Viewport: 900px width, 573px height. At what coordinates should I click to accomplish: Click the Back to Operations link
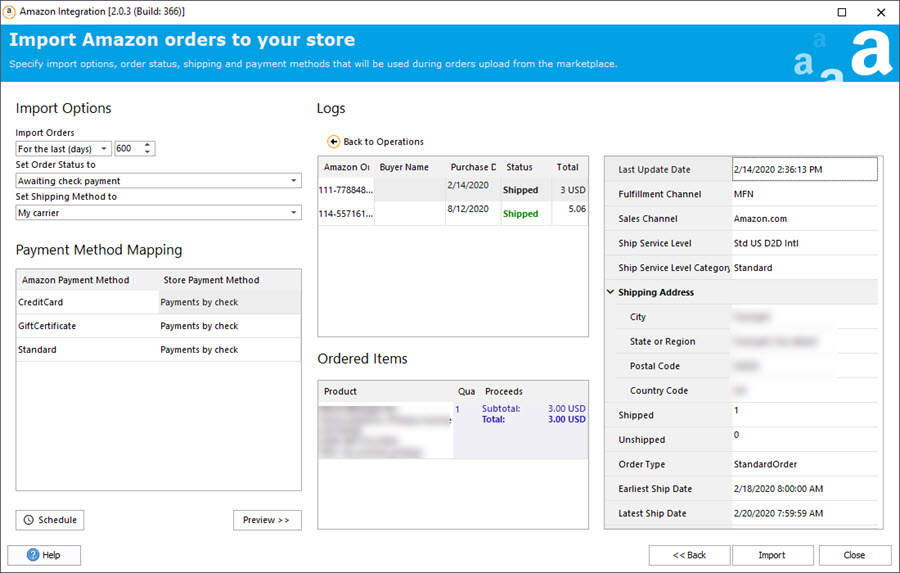[x=383, y=141]
